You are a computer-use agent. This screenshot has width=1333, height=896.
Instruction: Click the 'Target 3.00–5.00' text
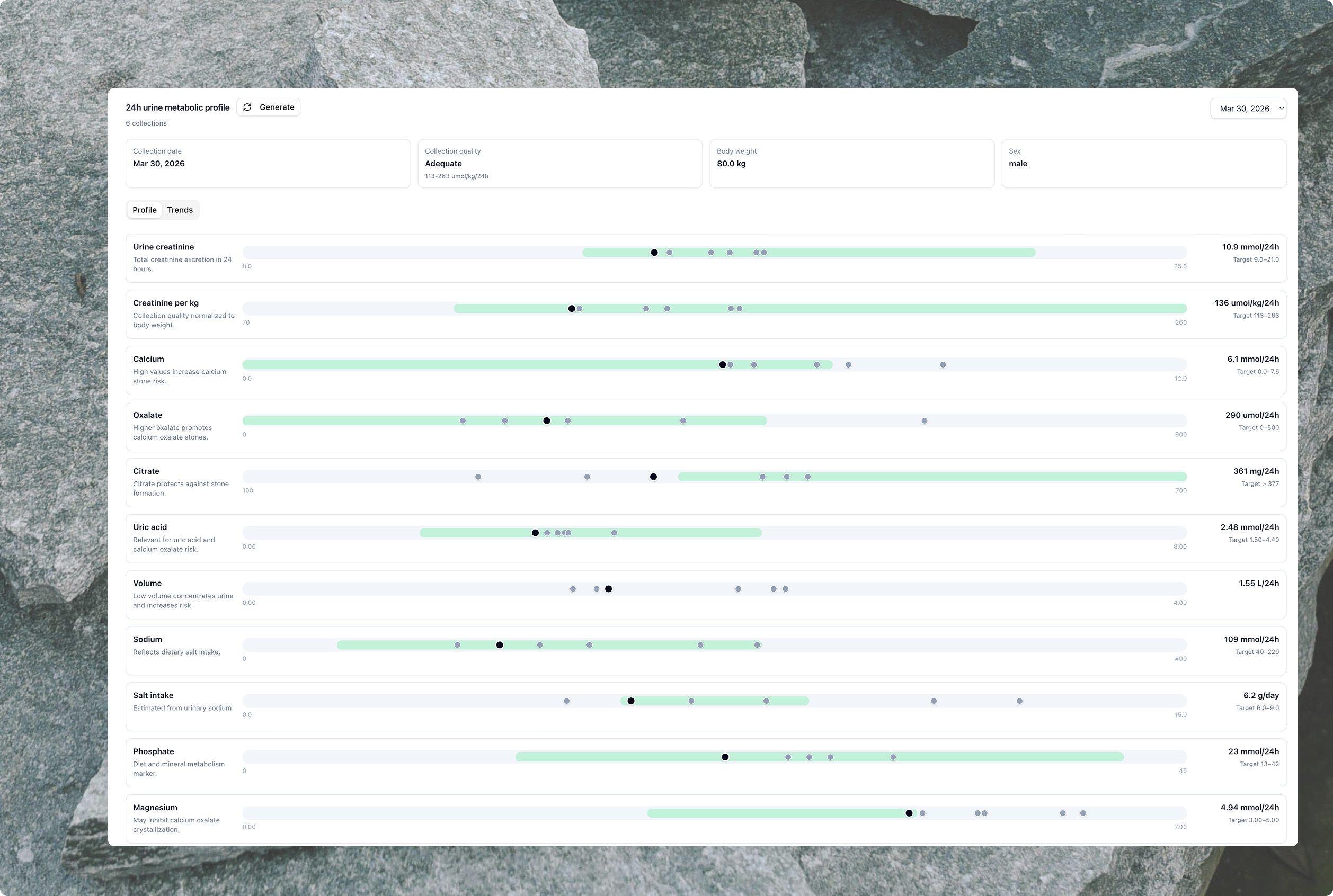pos(1254,820)
